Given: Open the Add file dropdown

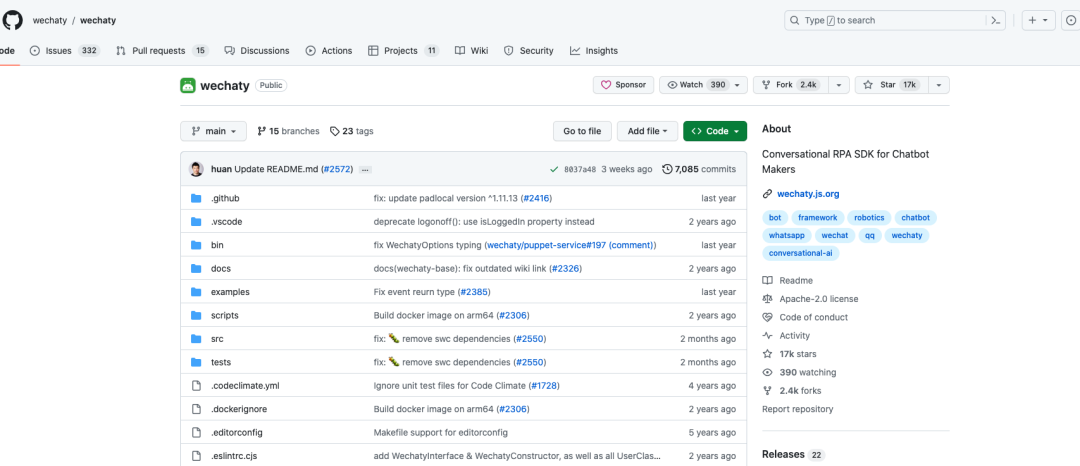Looking at the screenshot, I should click(647, 131).
